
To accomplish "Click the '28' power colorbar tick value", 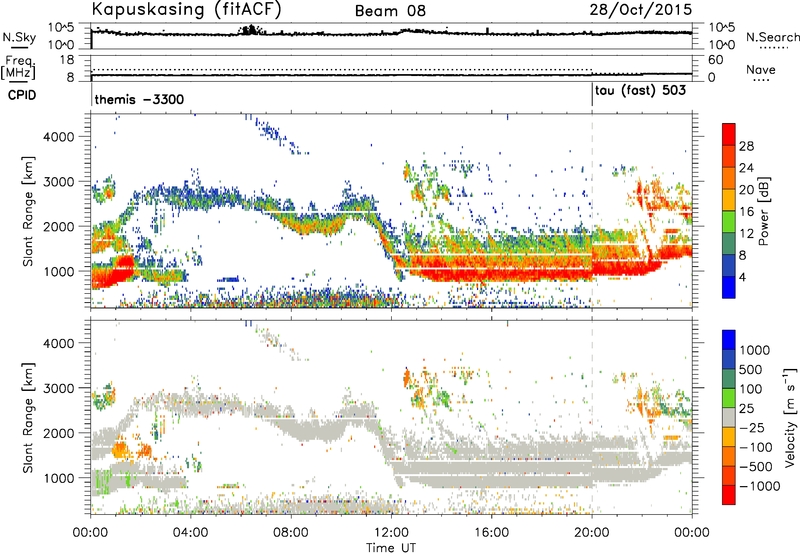I will click(746, 146).
